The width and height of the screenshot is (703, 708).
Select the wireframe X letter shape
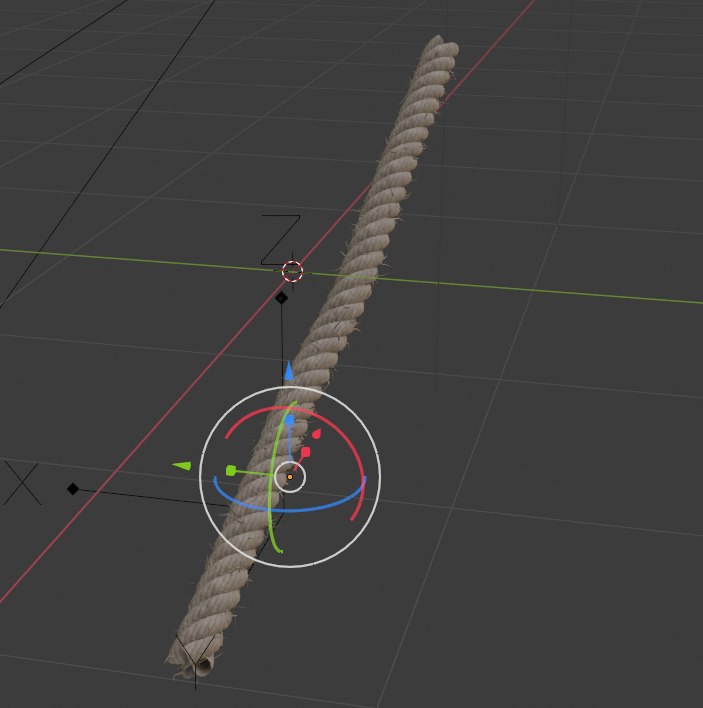click(22, 483)
